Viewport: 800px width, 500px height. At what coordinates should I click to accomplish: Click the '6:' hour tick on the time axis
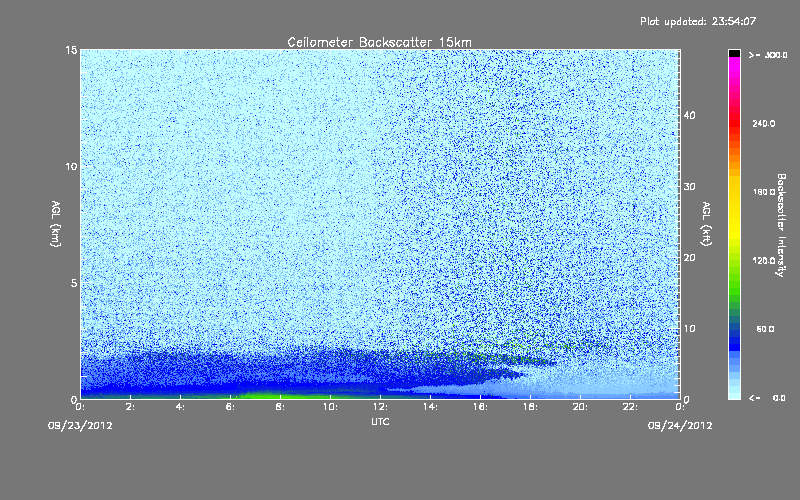[230, 407]
